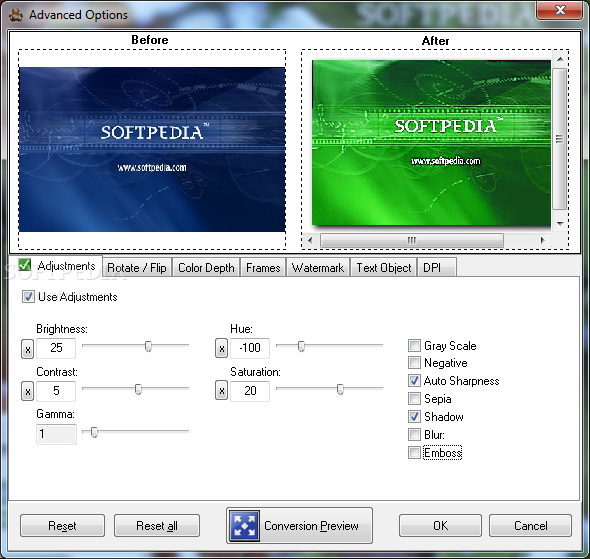
Task: Click the After preview horizontal scrollbar thumb
Action: (412, 240)
